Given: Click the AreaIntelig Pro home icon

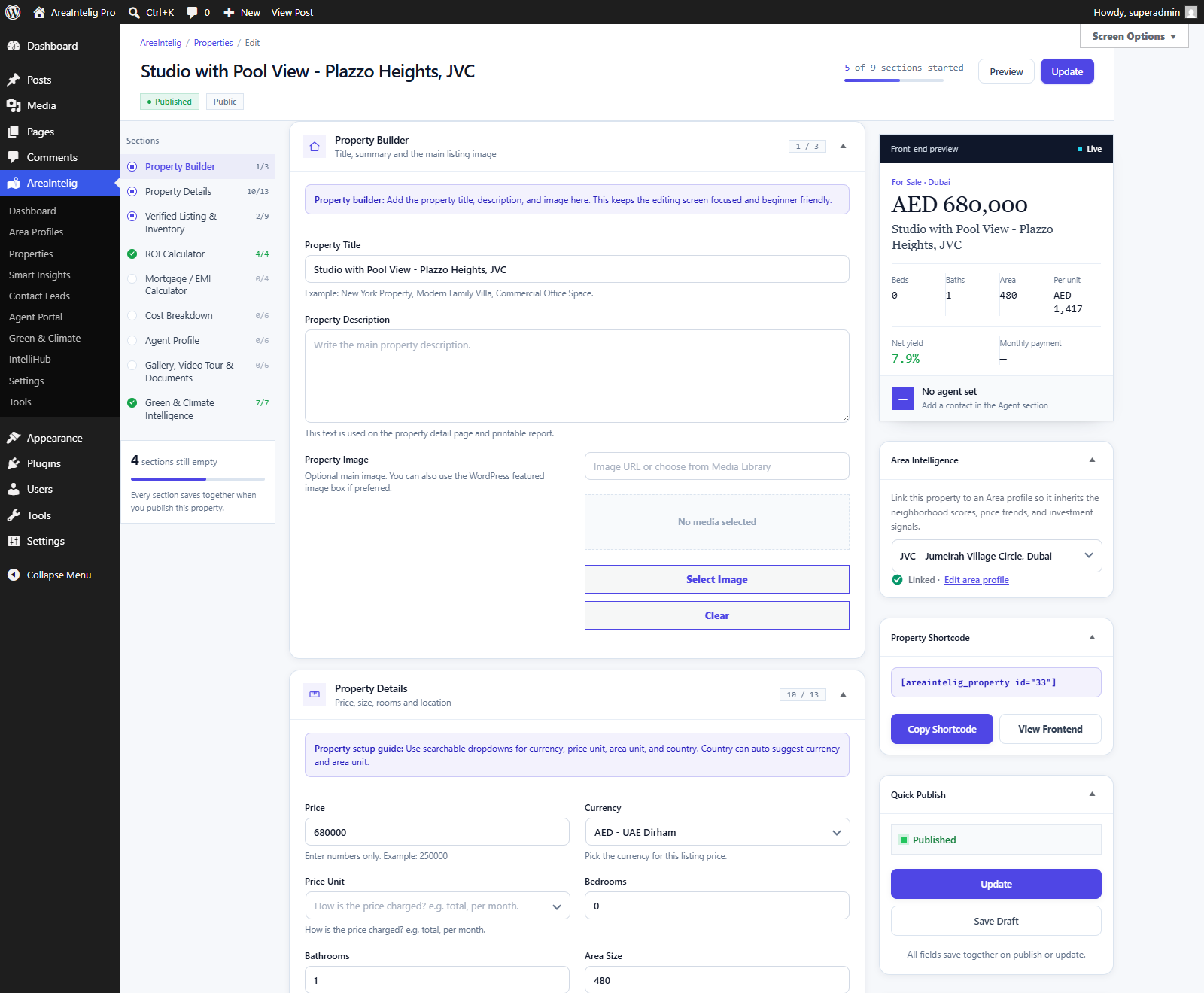Looking at the screenshot, I should [39, 12].
